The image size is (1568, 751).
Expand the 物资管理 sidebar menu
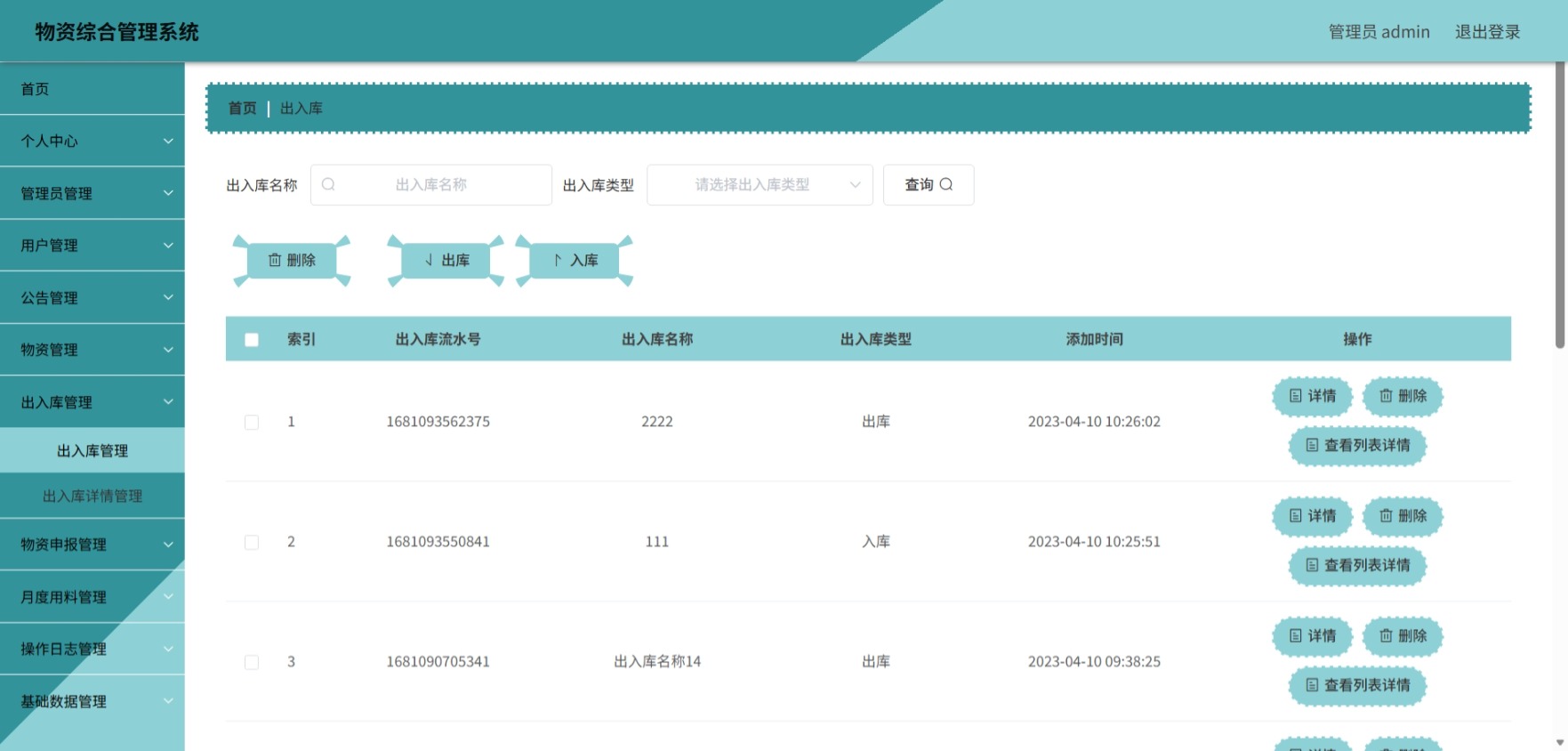[92, 350]
